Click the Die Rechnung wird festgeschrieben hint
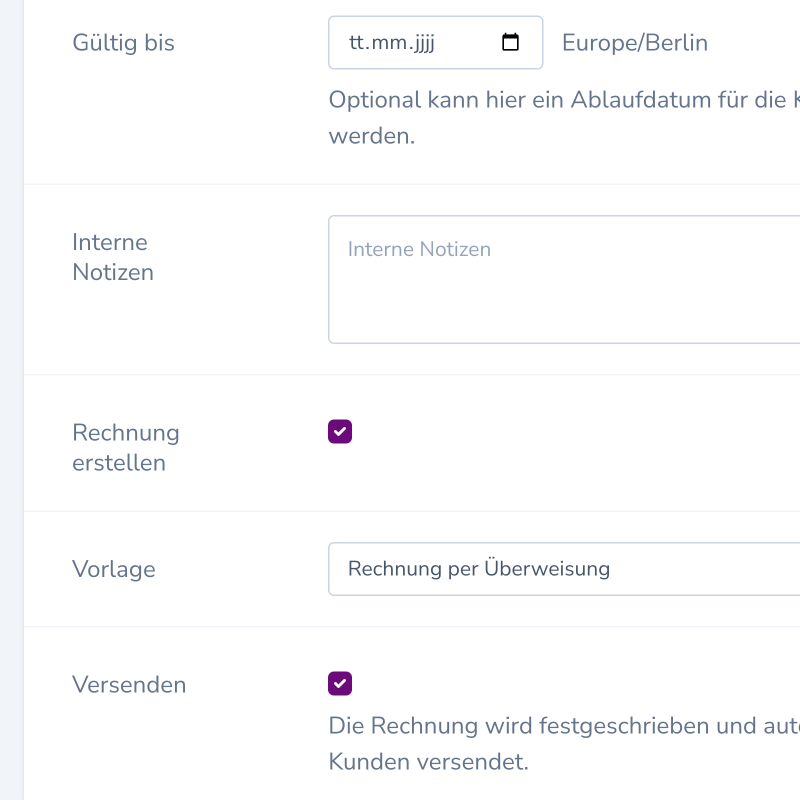Screen dimensions: 800x800 click(x=564, y=744)
